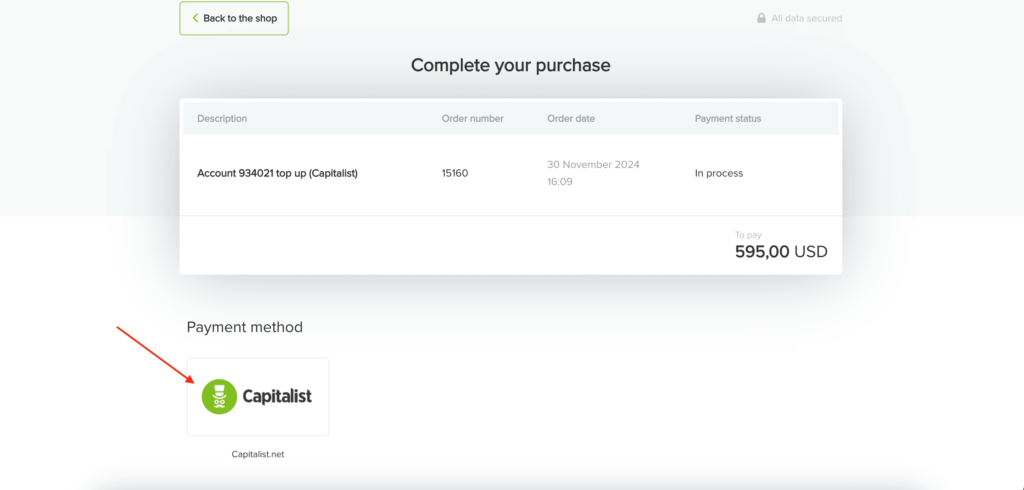This screenshot has width=1024, height=490.
Task: Click the 595,00 USD amount to pay
Action: [x=781, y=252]
